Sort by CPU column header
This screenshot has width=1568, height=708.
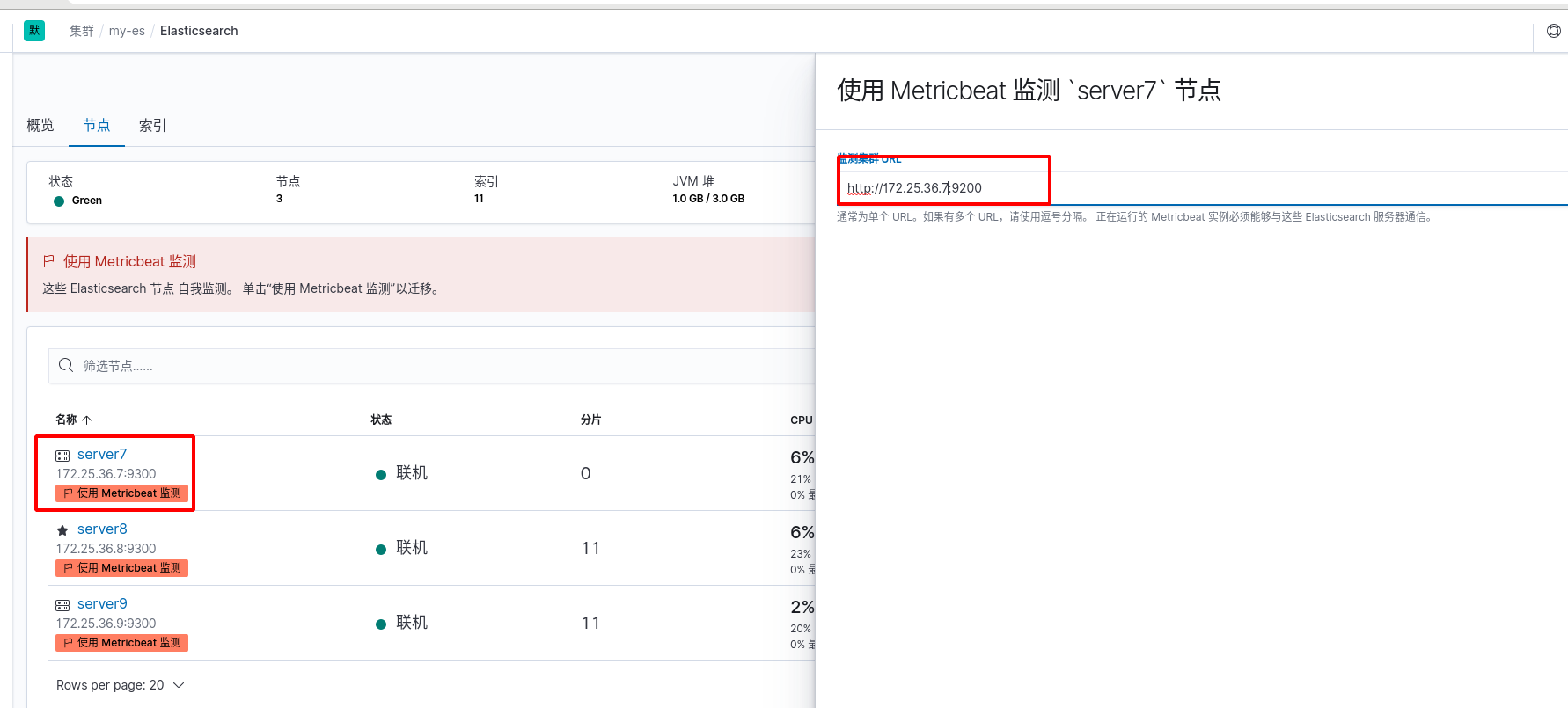point(801,420)
